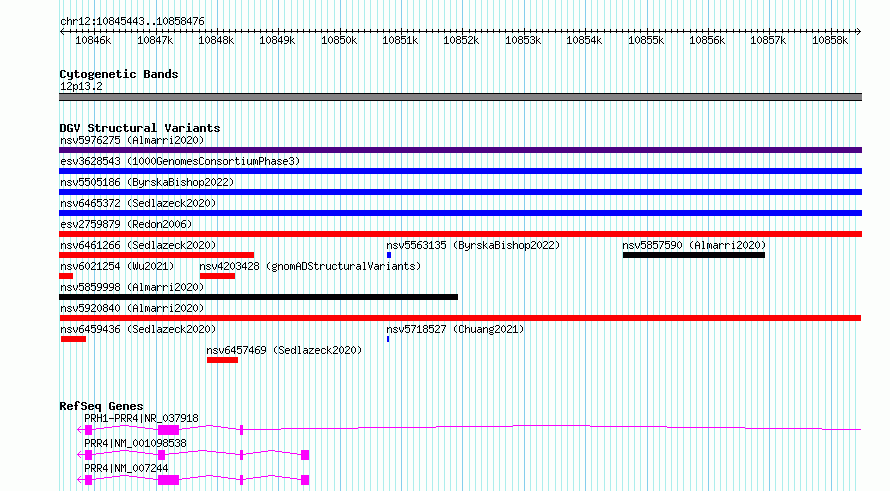The height and width of the screenshot is (491, 890).
Task: Open variant nsv5920840 (Almarri2020)
Action: point(132,308)
